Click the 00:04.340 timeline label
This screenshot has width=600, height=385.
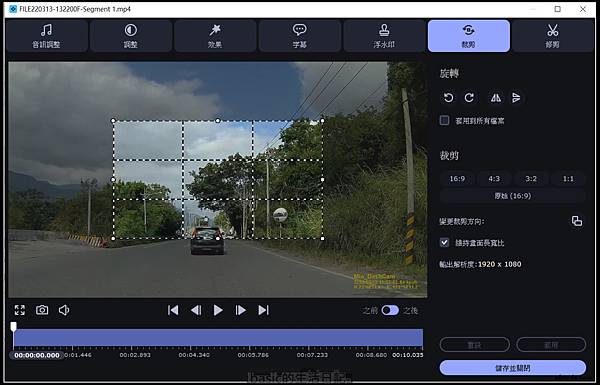194,355
